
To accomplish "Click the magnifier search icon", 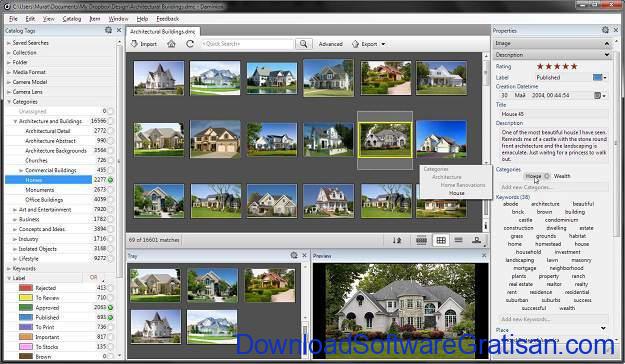I will point(303,44).
